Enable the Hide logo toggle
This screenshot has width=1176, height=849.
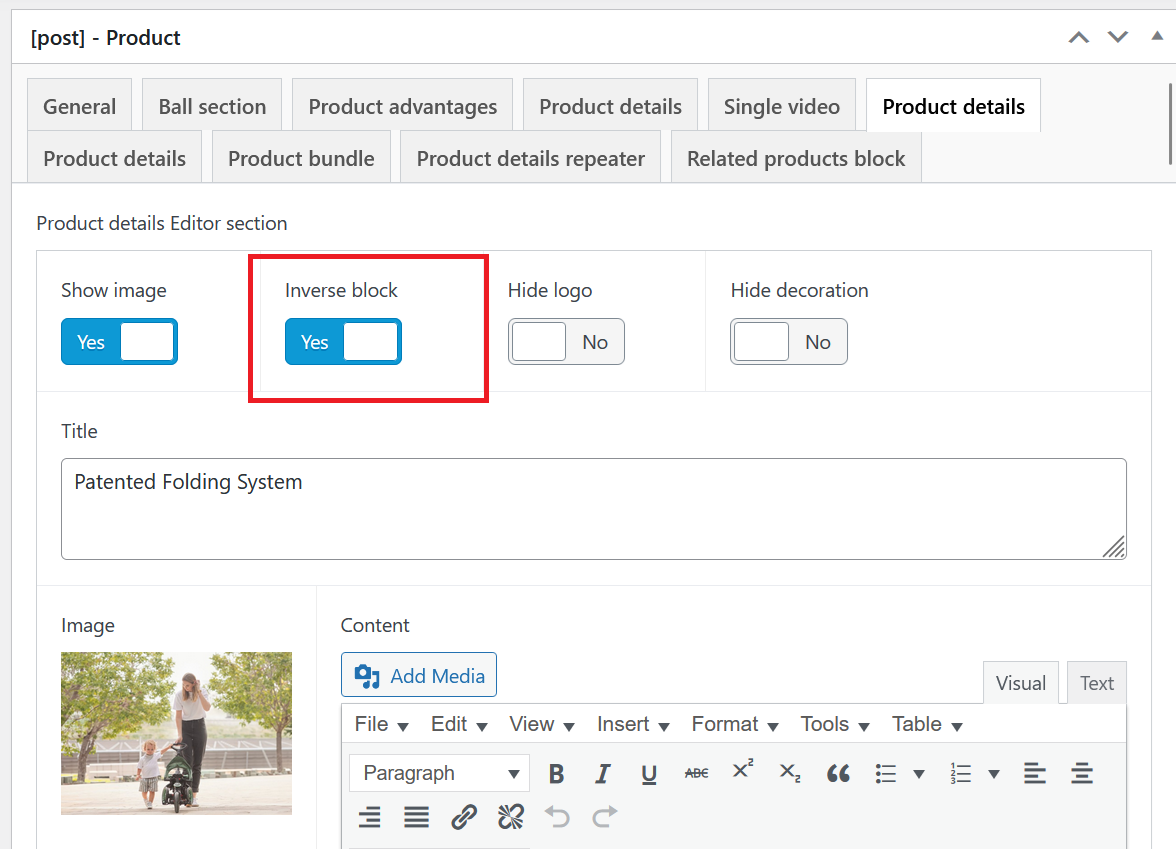tap(566, 342)
